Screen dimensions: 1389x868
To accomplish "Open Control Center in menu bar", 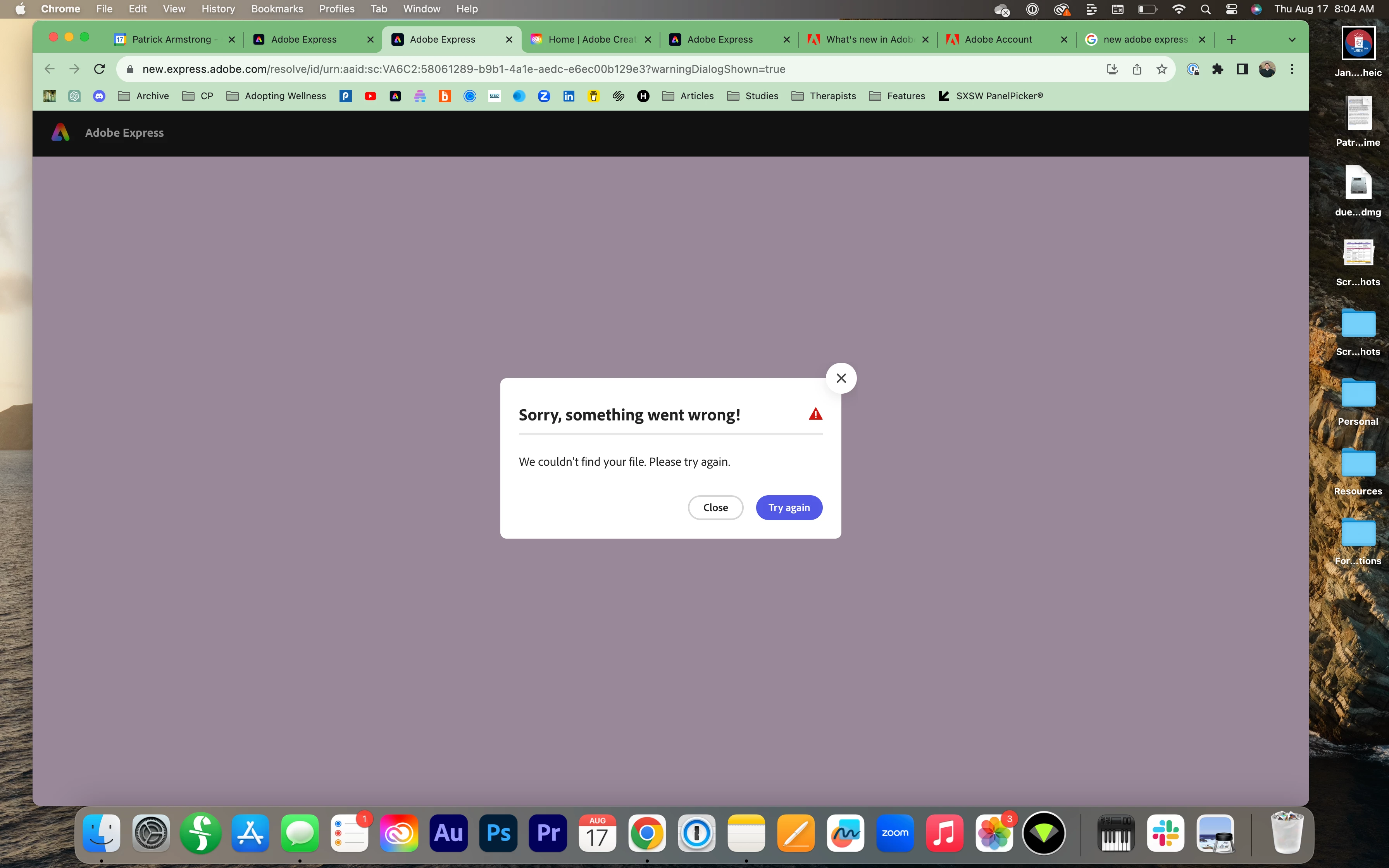I will click(1231, 9).
